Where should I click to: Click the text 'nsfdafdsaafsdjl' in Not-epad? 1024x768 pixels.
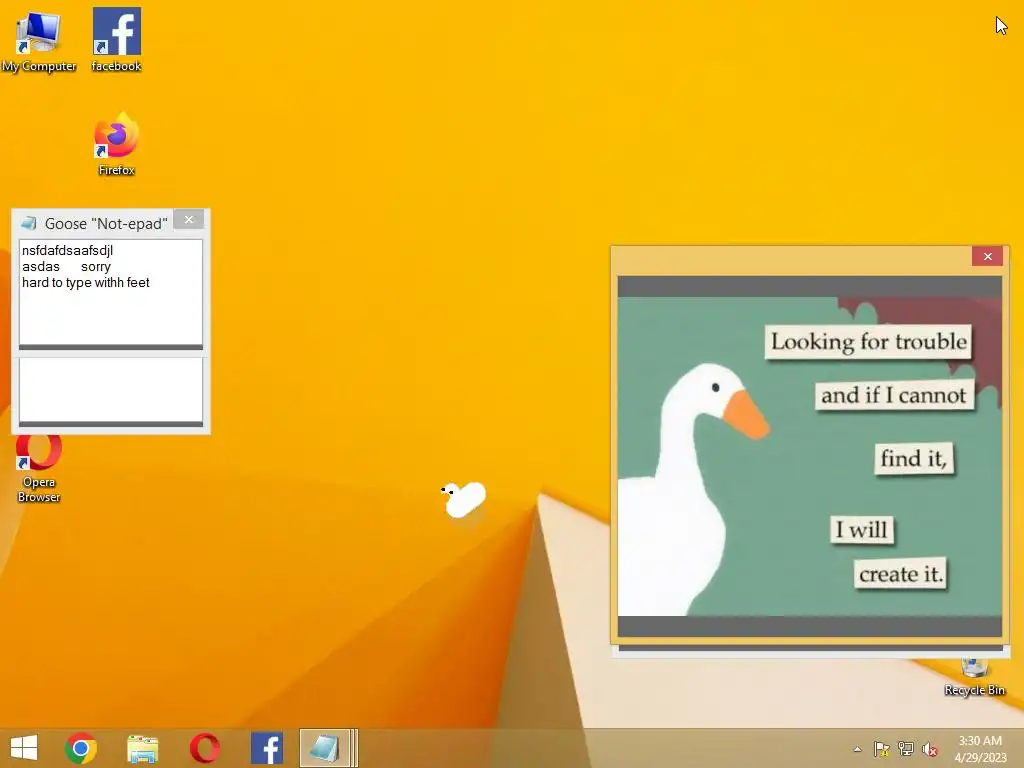click(67, 251)
